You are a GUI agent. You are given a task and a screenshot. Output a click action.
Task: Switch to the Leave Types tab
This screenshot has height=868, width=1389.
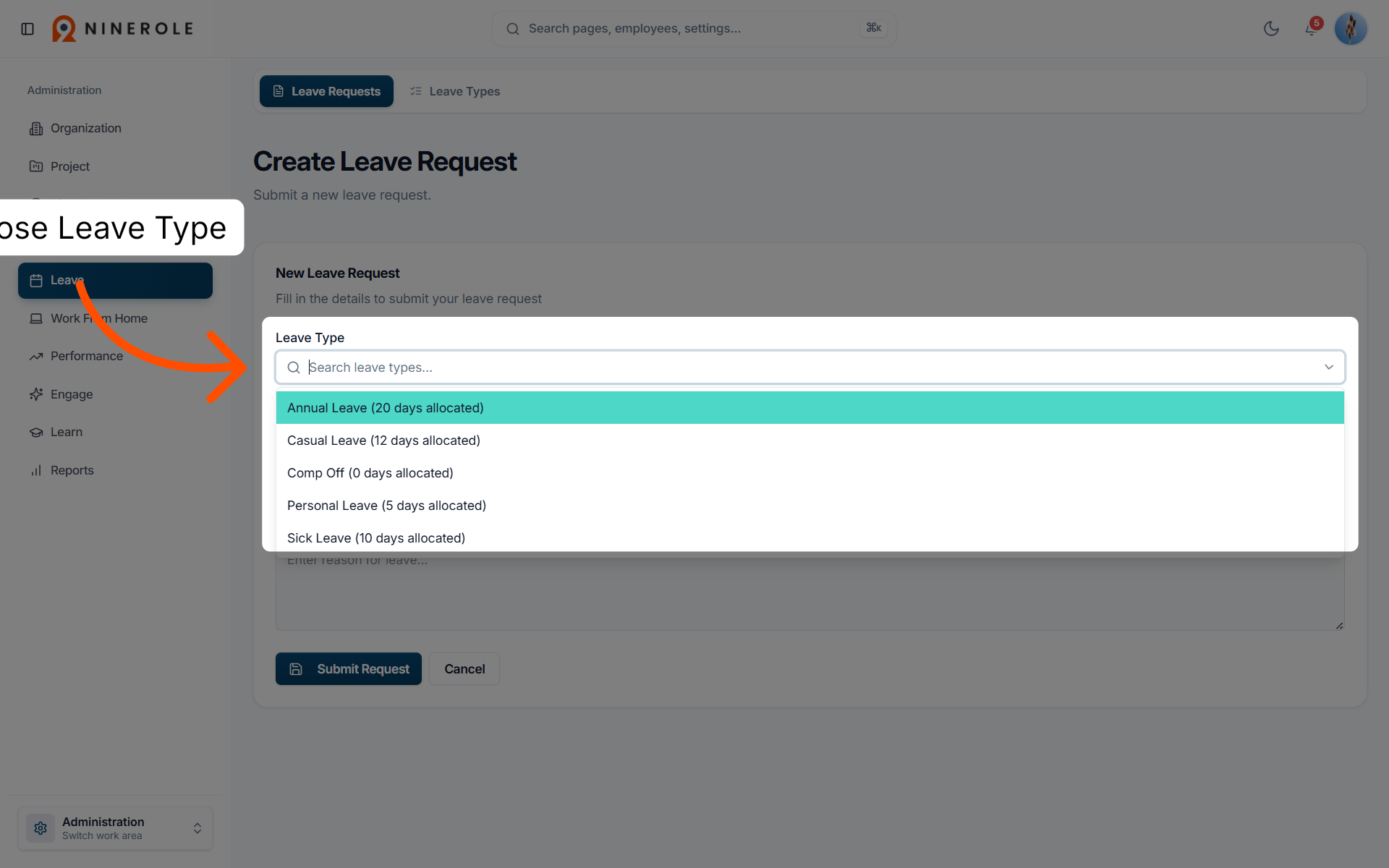coord(455,91)
